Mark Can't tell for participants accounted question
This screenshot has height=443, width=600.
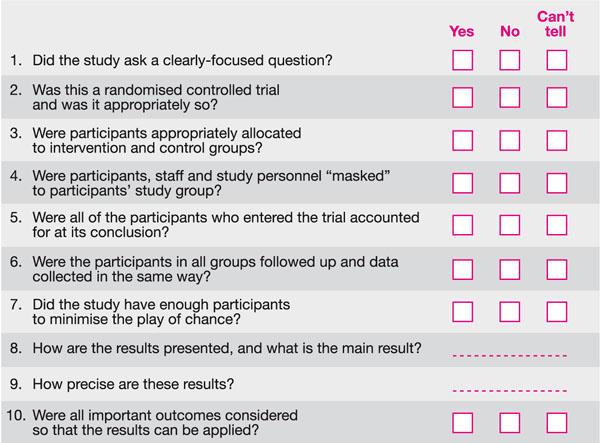[557, 225]
